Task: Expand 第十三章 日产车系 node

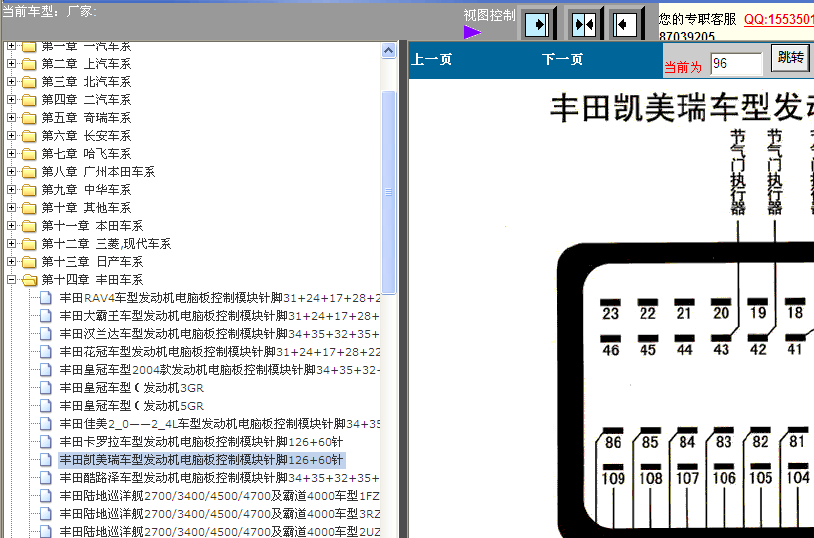Action: (11, 261)
